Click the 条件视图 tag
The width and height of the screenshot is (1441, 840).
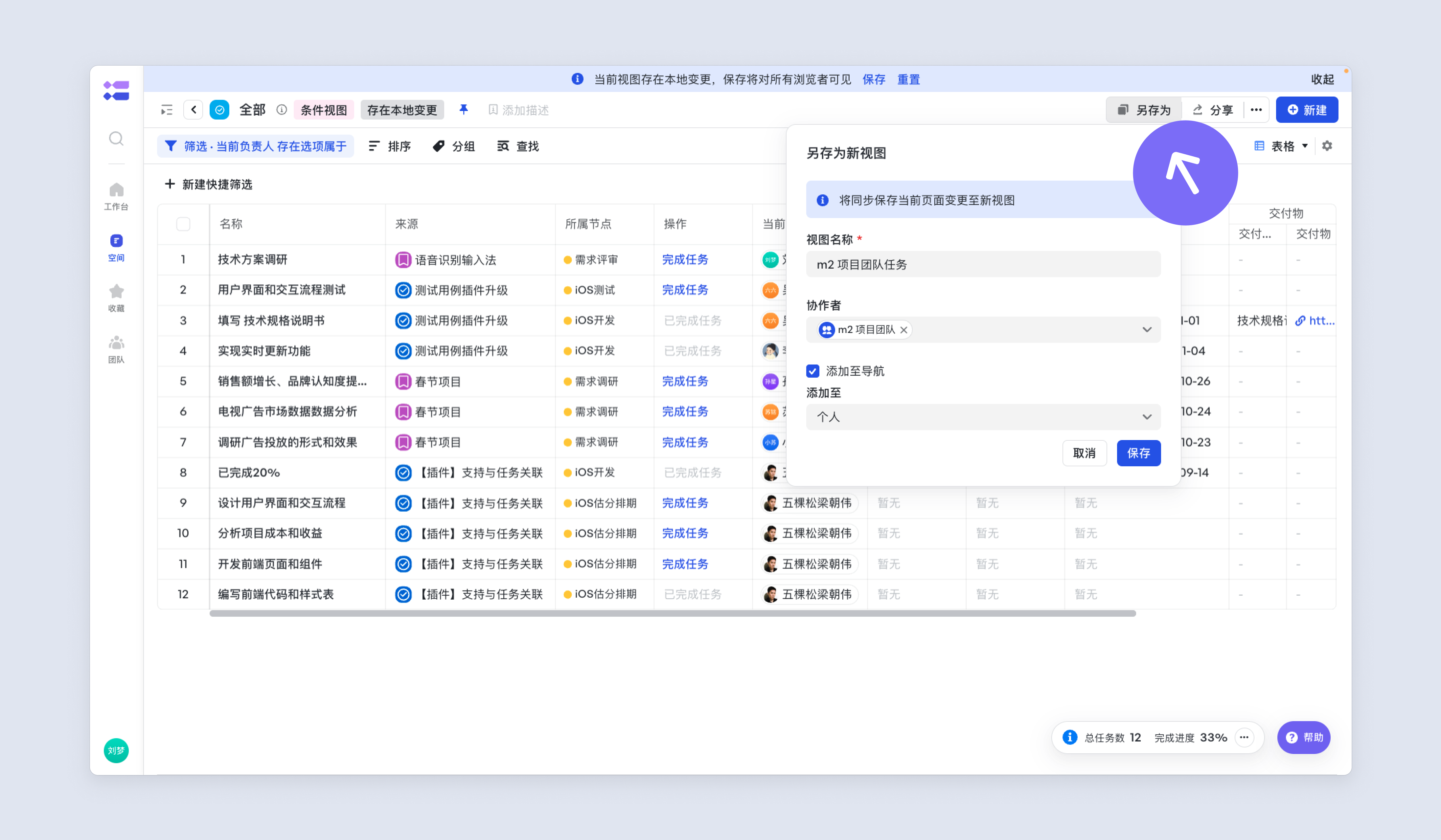[324, 110]
